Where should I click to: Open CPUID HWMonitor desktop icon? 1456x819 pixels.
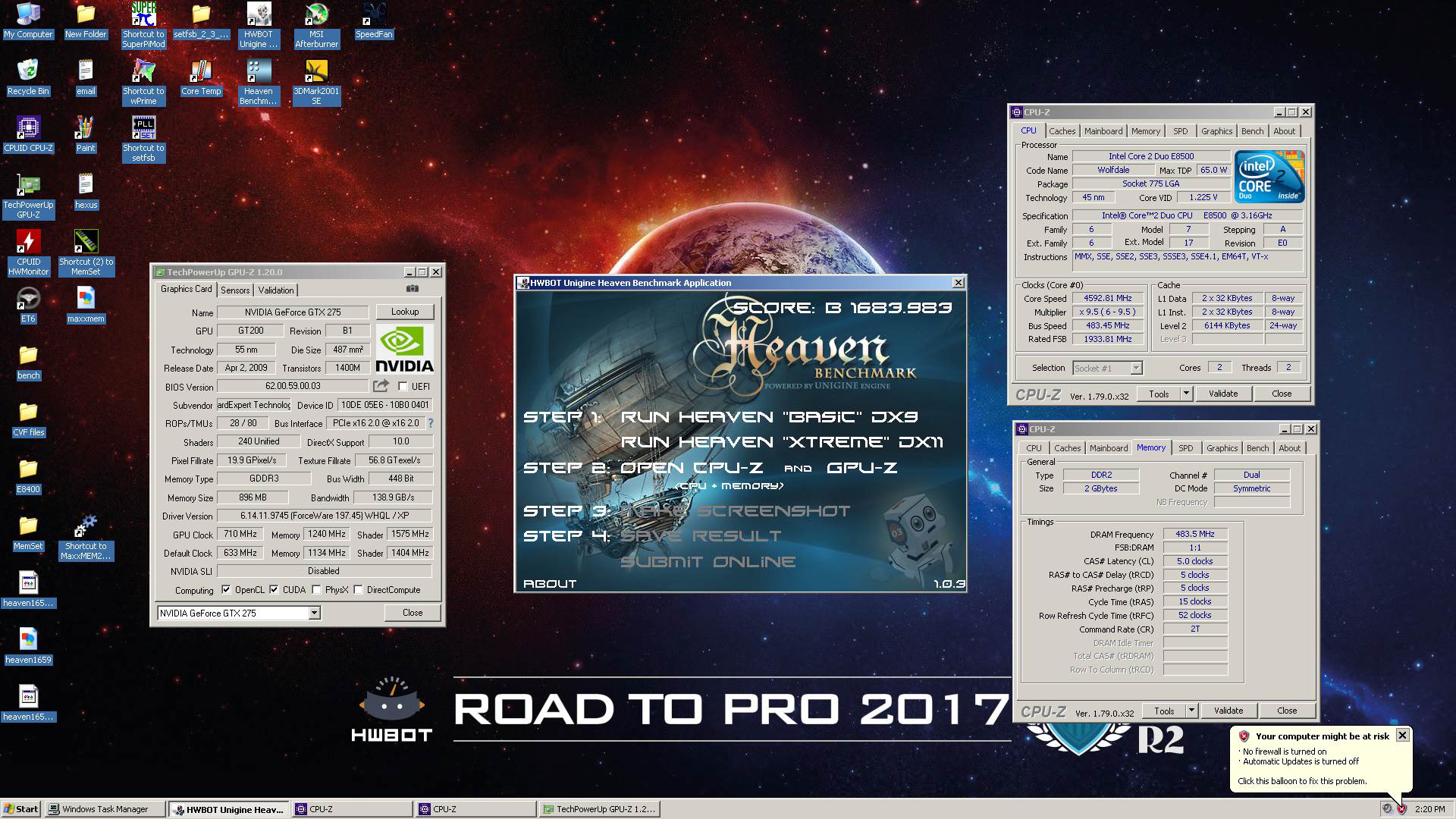[28, 253]
